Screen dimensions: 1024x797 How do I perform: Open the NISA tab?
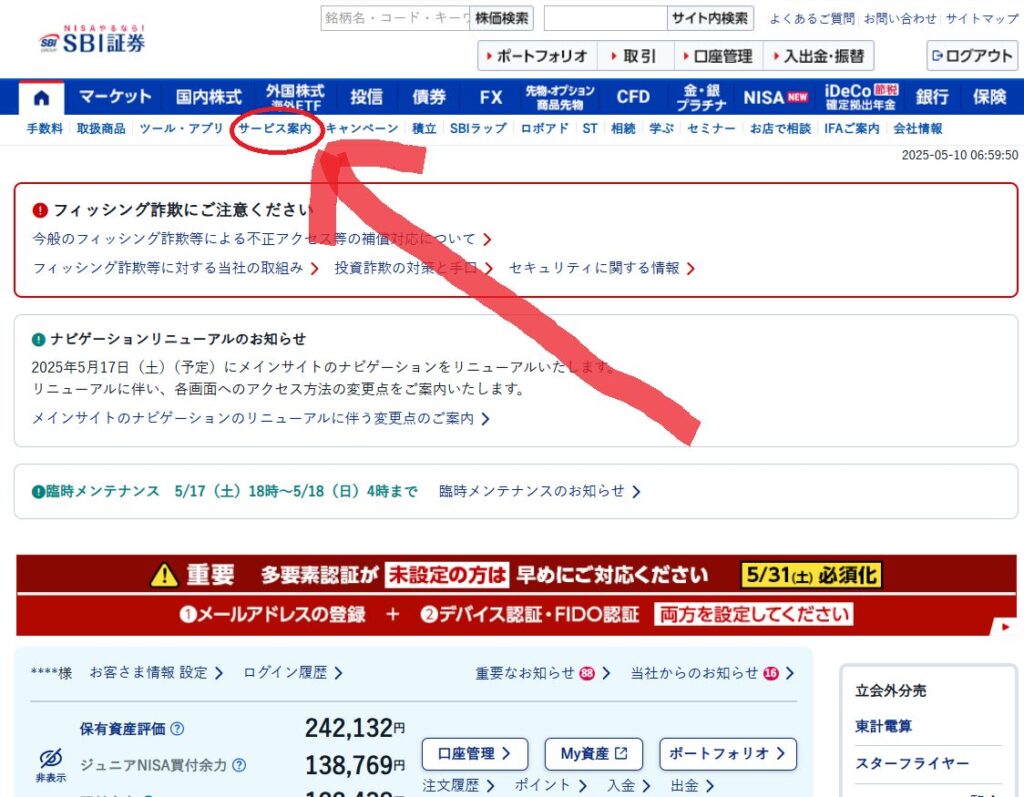click(776, 97)
